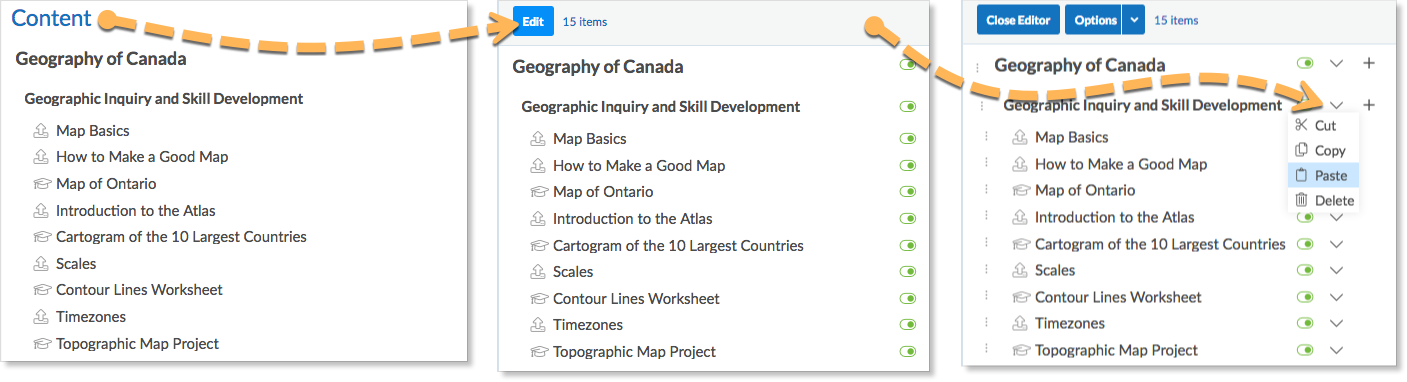
Task: Grab drag handle left of Scales in editor
Action: click(986, 270)
